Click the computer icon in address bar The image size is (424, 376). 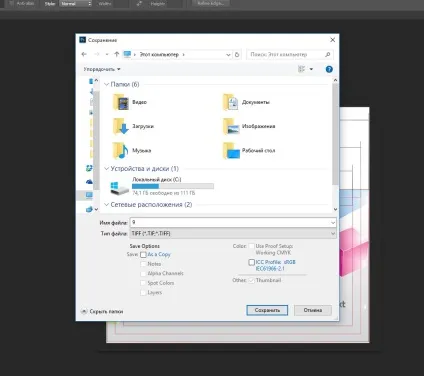click(127, 54)
